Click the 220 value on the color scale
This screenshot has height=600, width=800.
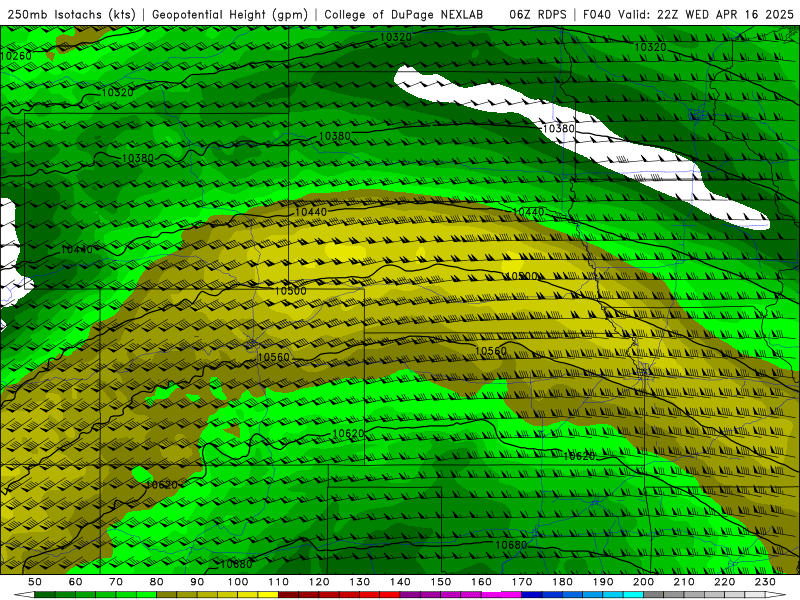point(725,582)
